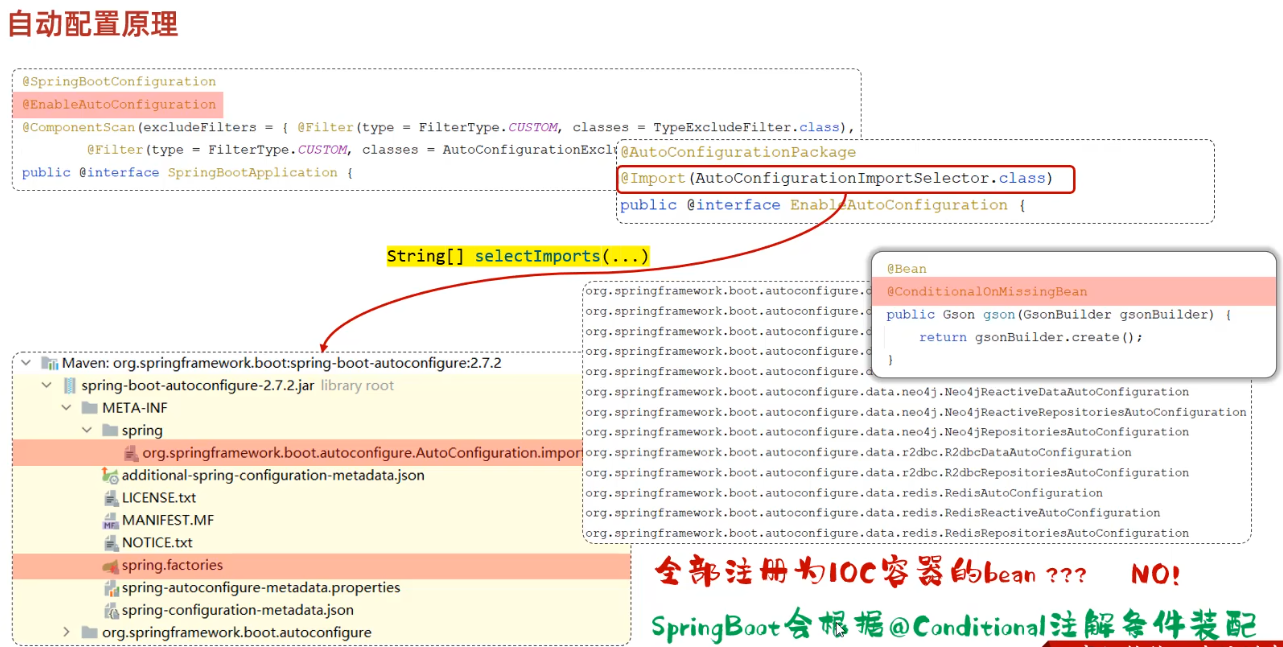Expand the org.springframework.boot.autoconfigure package
The image size is (1283, 647).
(x=66, y=632)
